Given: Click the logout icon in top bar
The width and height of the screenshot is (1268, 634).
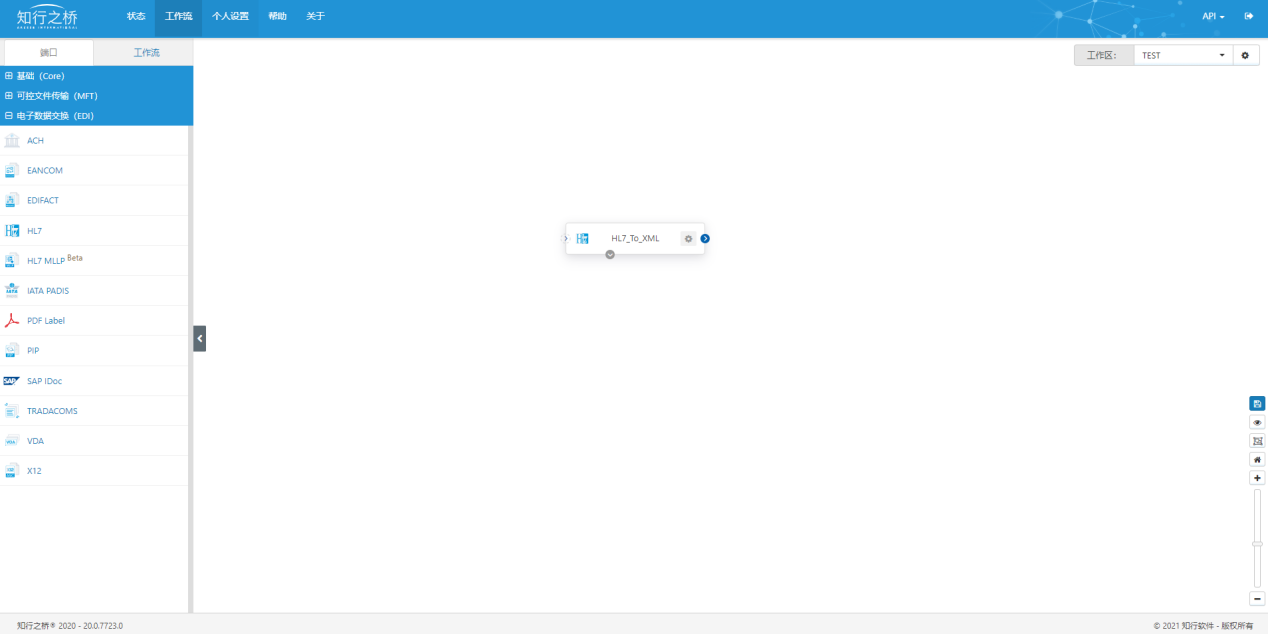Looking at the screenshot, I should (x=1248, y=16).
